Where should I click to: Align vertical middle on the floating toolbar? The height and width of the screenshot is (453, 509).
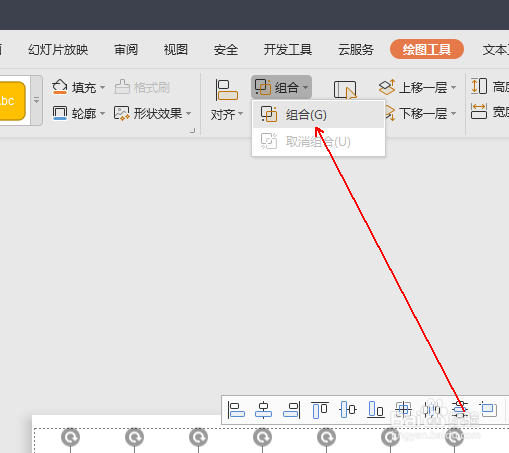click(x=348, y=410)
